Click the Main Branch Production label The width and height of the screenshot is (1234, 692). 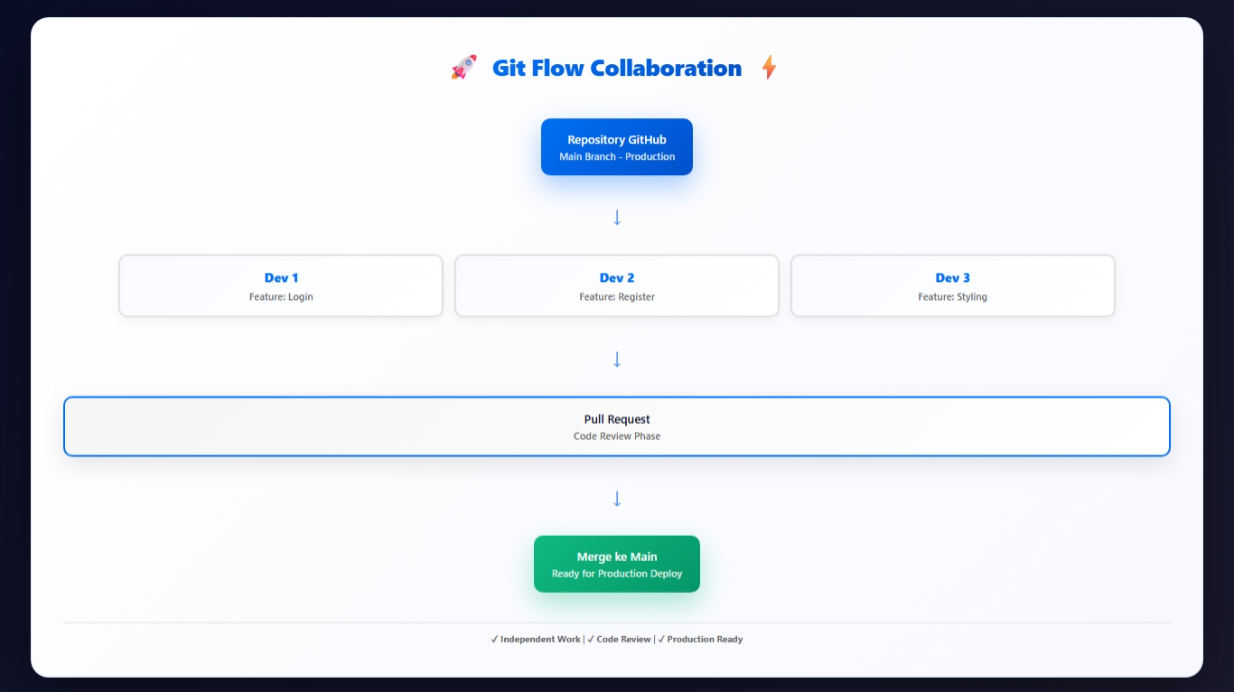coord(616,156)
